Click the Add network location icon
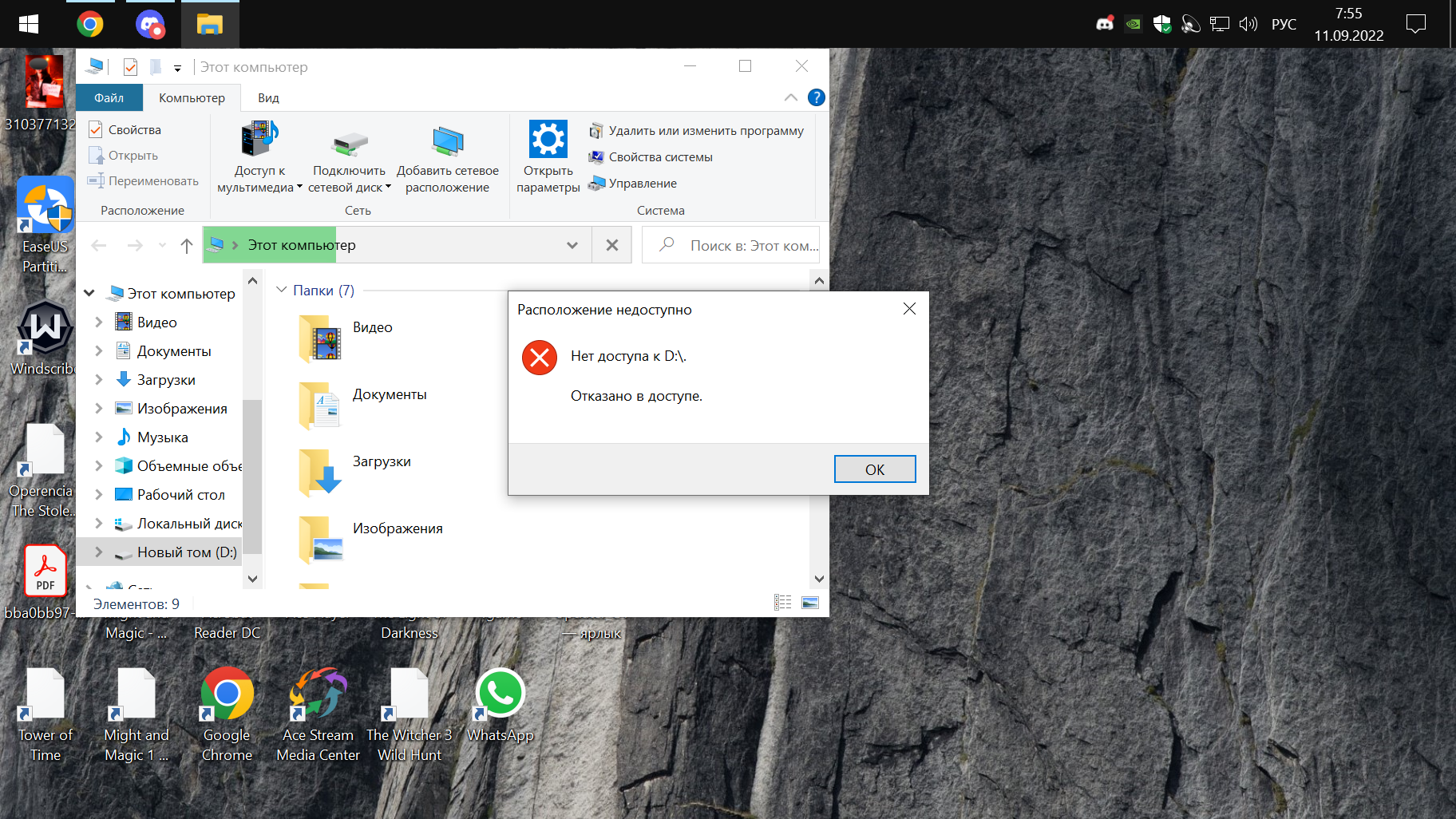 (447, 142)
